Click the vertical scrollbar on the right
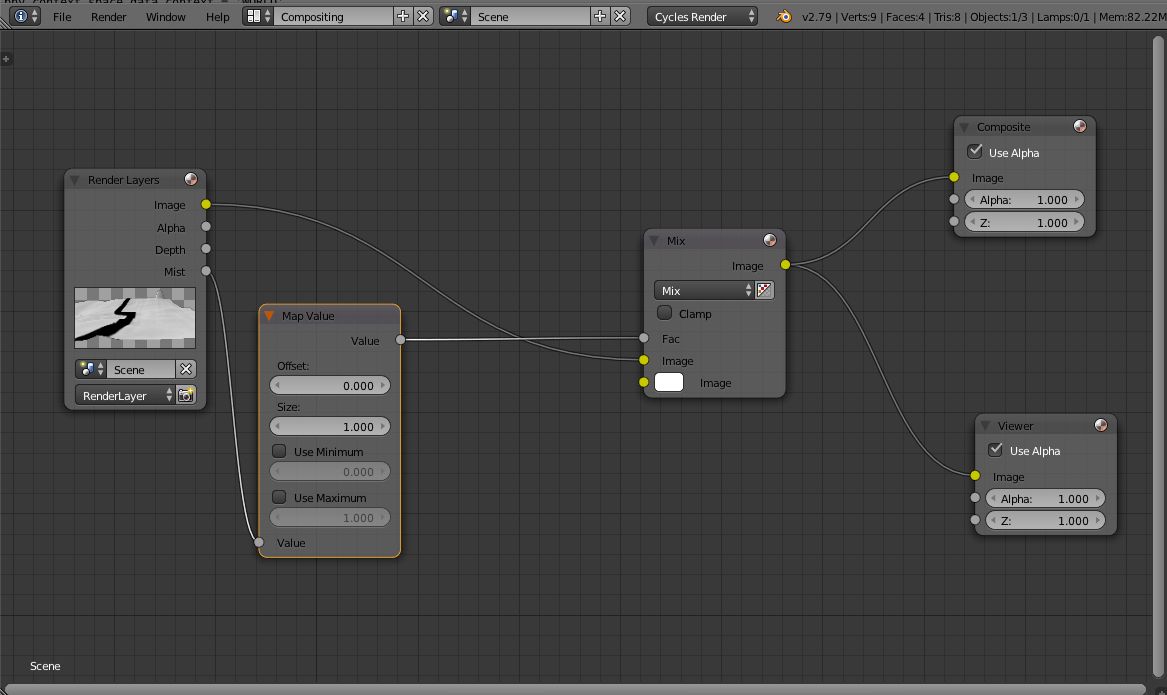This screenshot has width=1167, height=695. pyautogui.click(x=1159, y=357)
